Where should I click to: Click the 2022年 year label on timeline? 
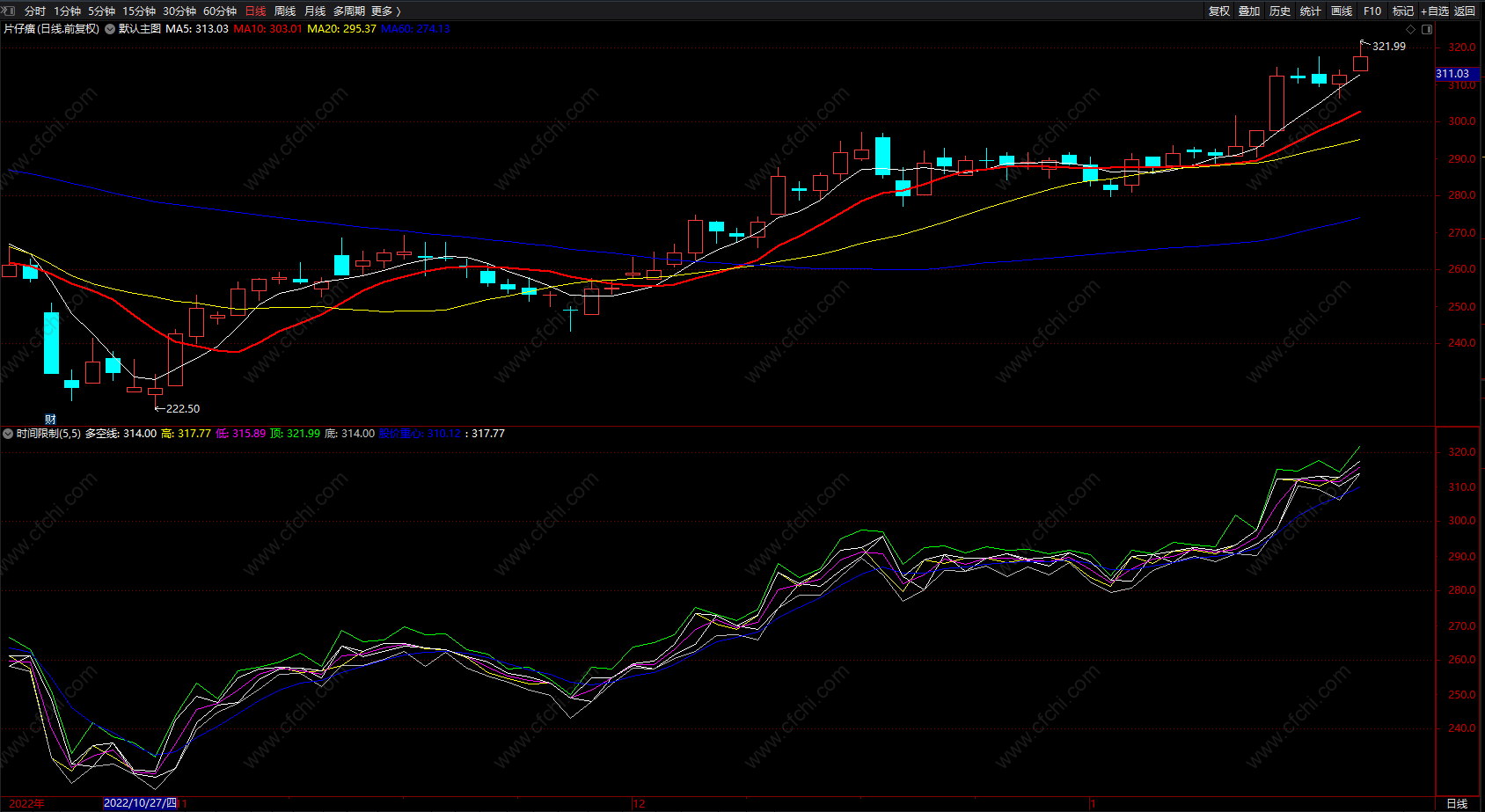point(27,804)
